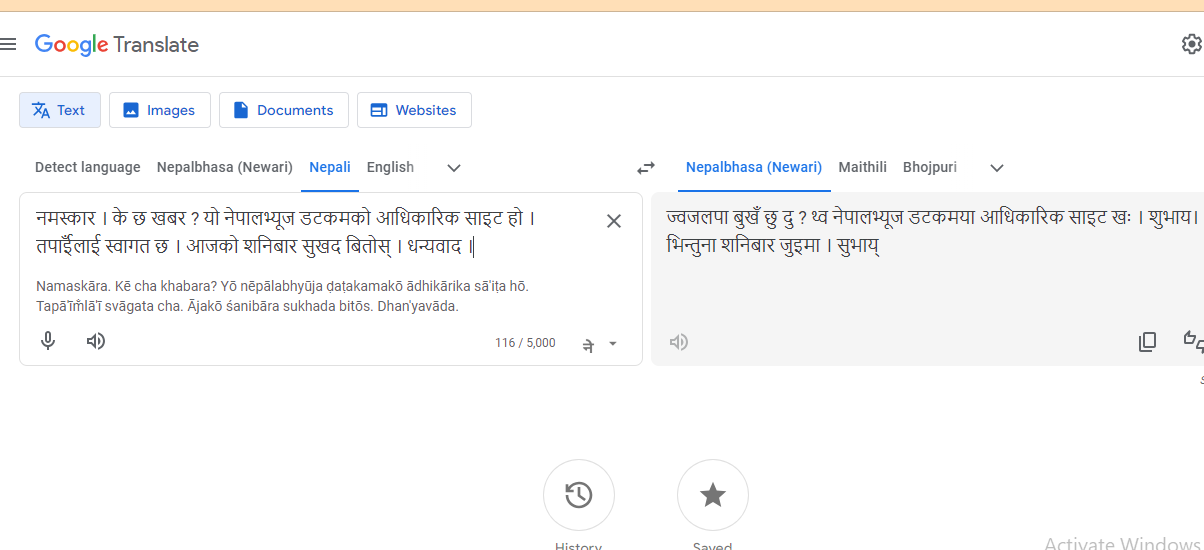Set source language to English
The height and width of the screenshot is (550, 1204).
[390, 167]
